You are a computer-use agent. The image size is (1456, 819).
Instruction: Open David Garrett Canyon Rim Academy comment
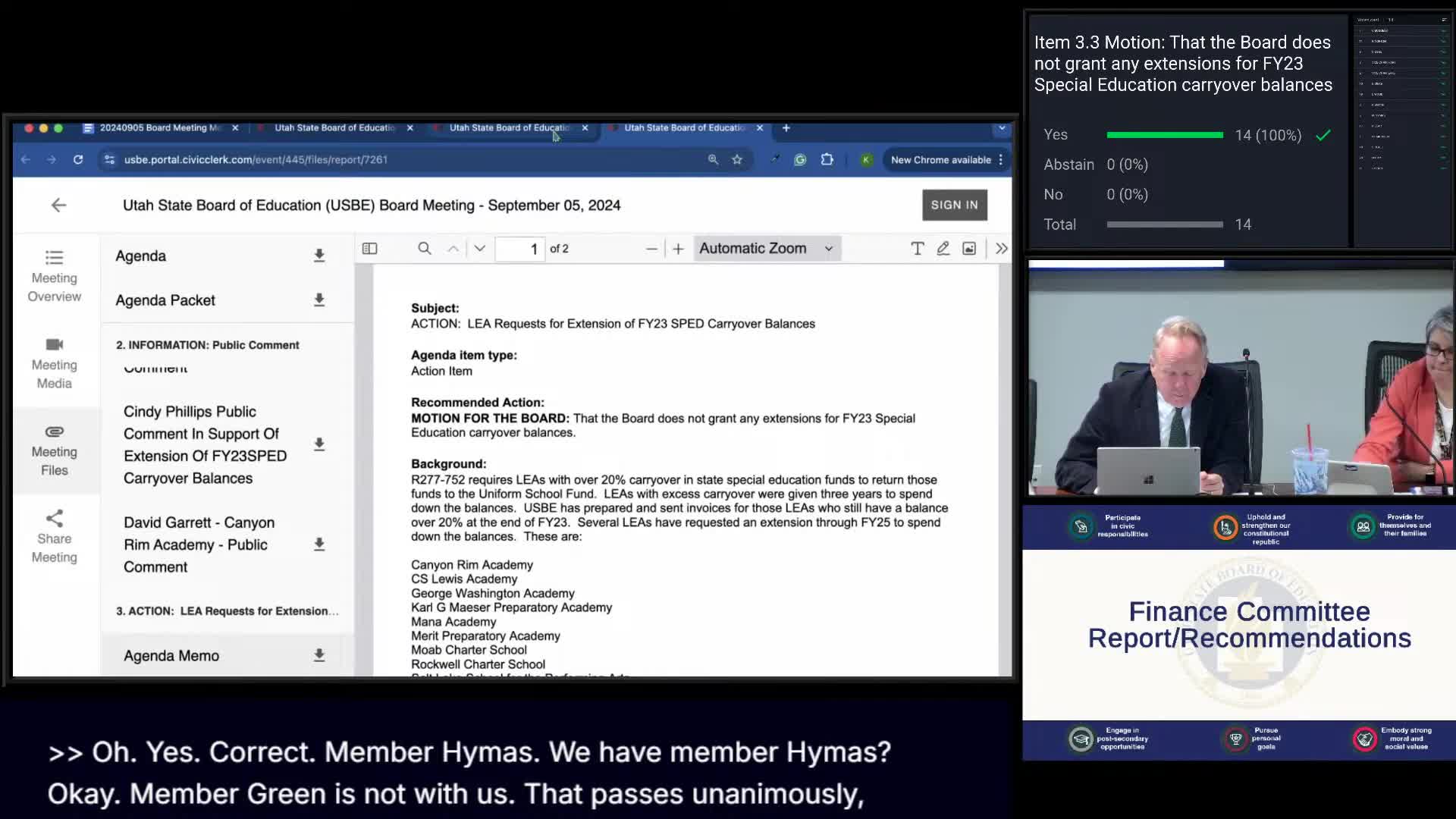coord(199,544)
